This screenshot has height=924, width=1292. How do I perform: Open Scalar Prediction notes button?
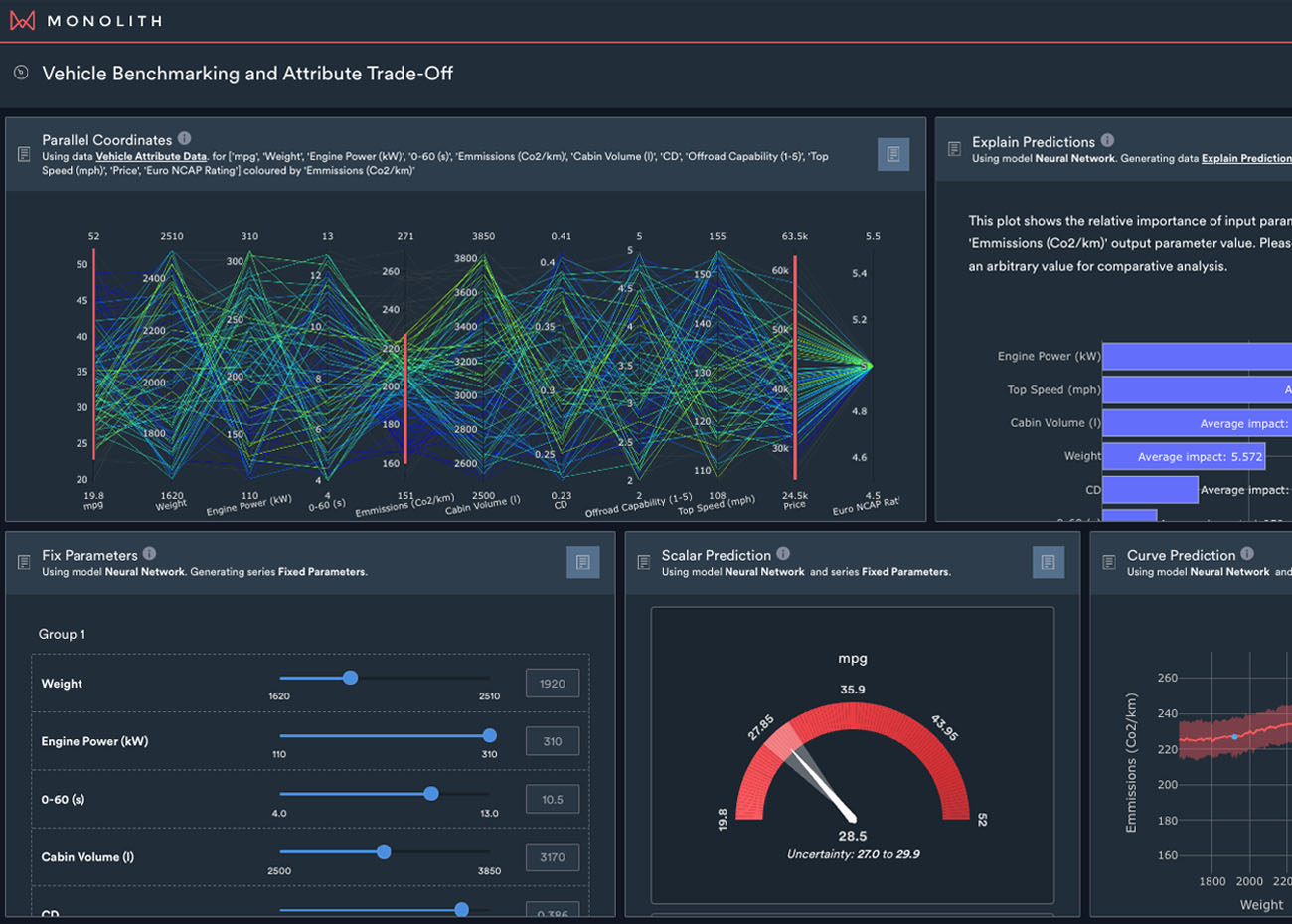[x=1049, y=562]
